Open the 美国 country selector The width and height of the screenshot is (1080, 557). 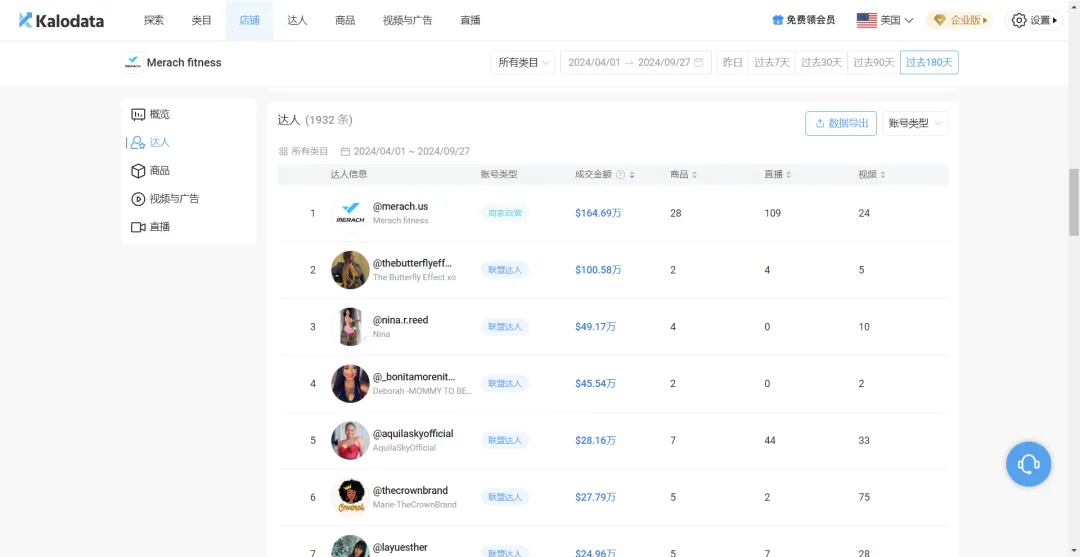point(885,20)
